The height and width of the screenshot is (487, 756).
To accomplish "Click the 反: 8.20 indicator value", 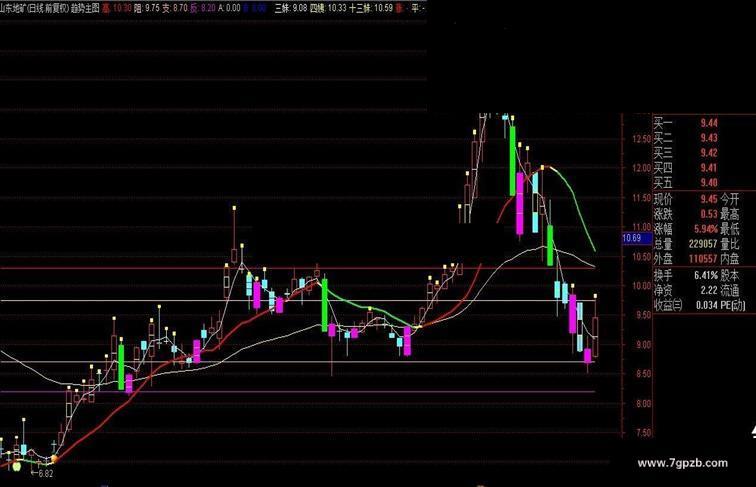I will 202,8.
